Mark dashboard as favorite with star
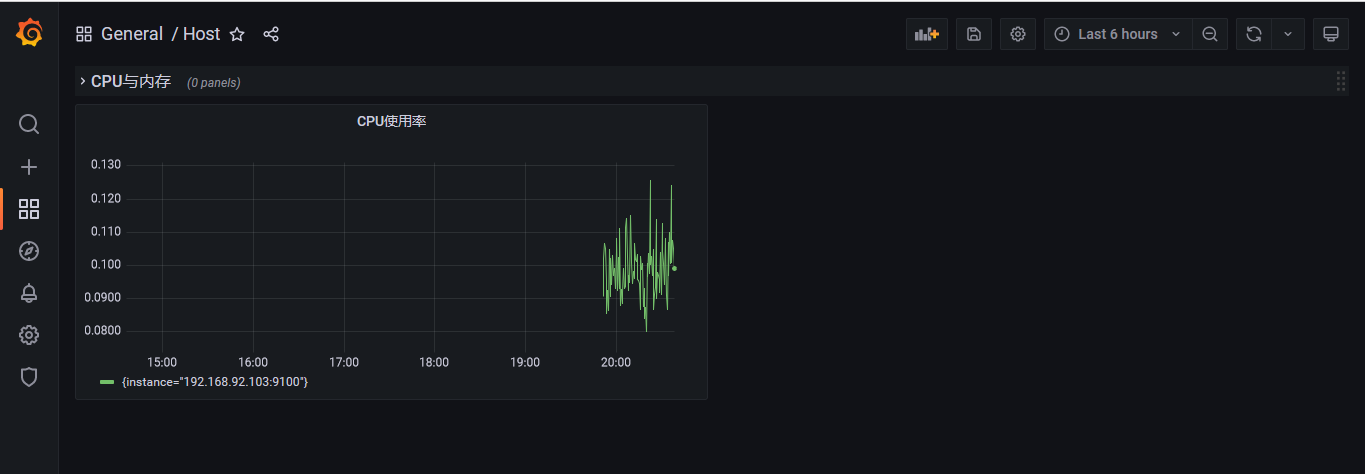The height and width of the screenshot is (474, 1365). [x=237, y=34]
